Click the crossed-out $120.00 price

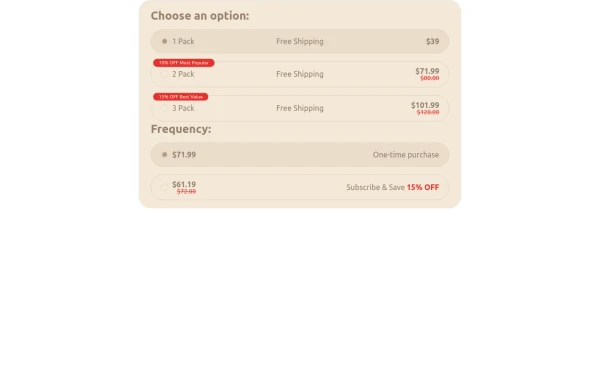pos(428,112)
